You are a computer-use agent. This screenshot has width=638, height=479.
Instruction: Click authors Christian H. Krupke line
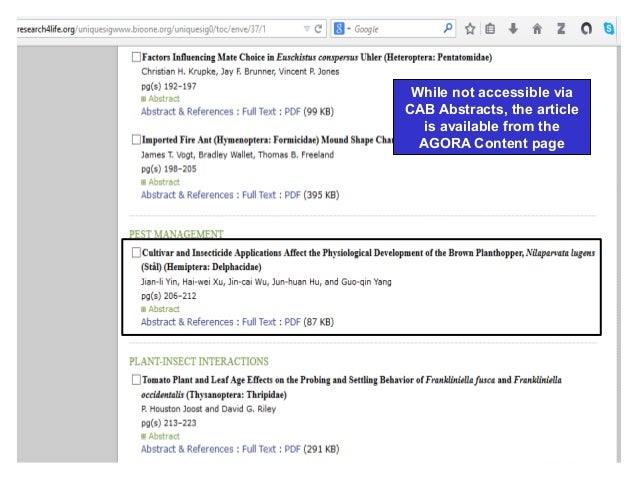(x=240, y=72)
